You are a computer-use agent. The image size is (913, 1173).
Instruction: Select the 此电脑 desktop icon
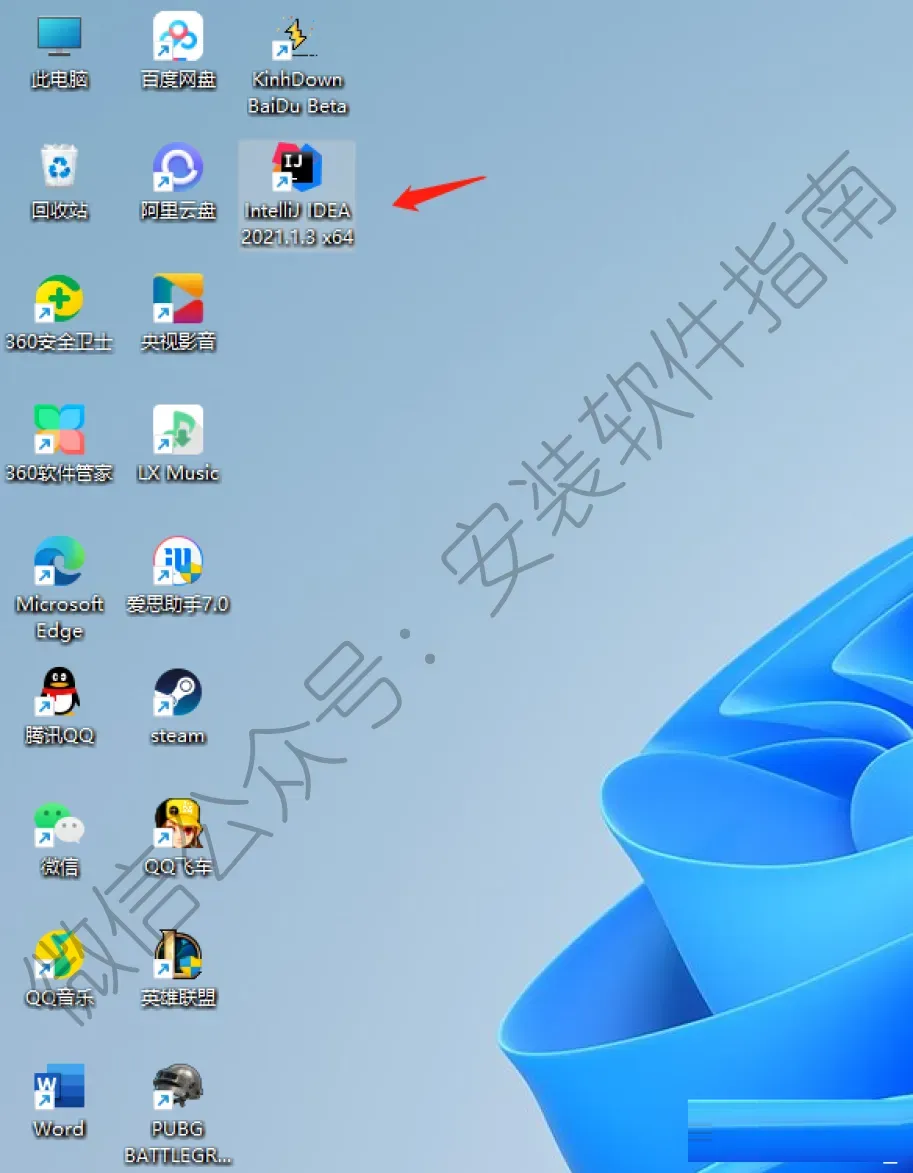(x=59, y=37)
